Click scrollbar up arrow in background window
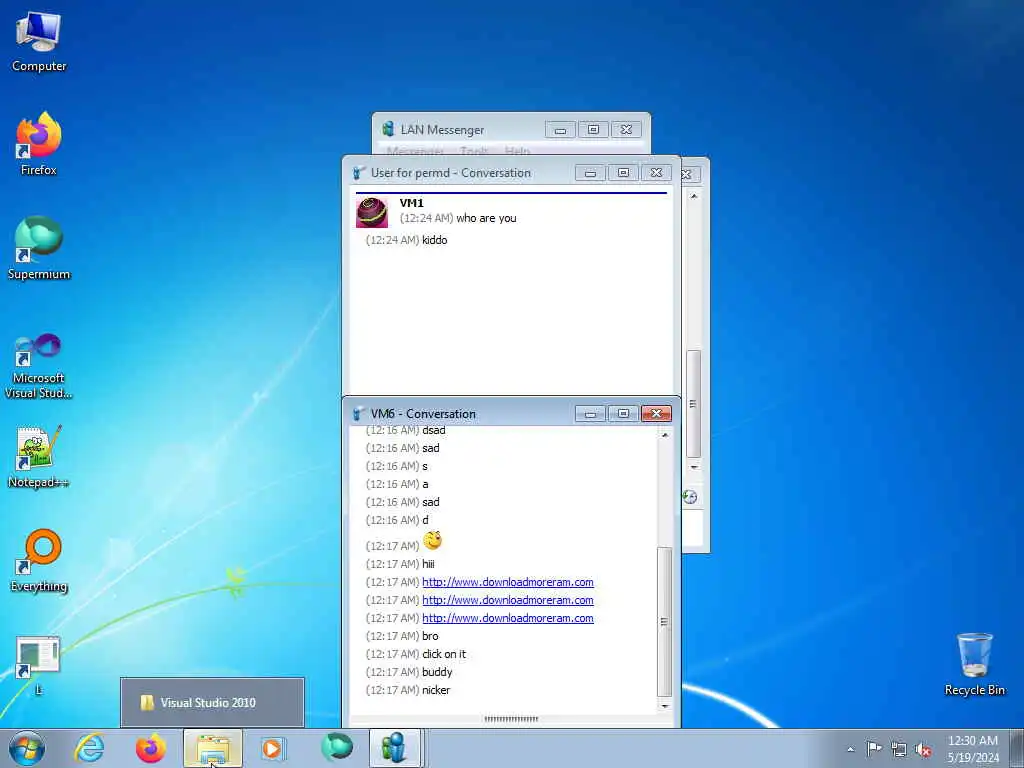Viewport: 1024px width, 768px height. 694,196
